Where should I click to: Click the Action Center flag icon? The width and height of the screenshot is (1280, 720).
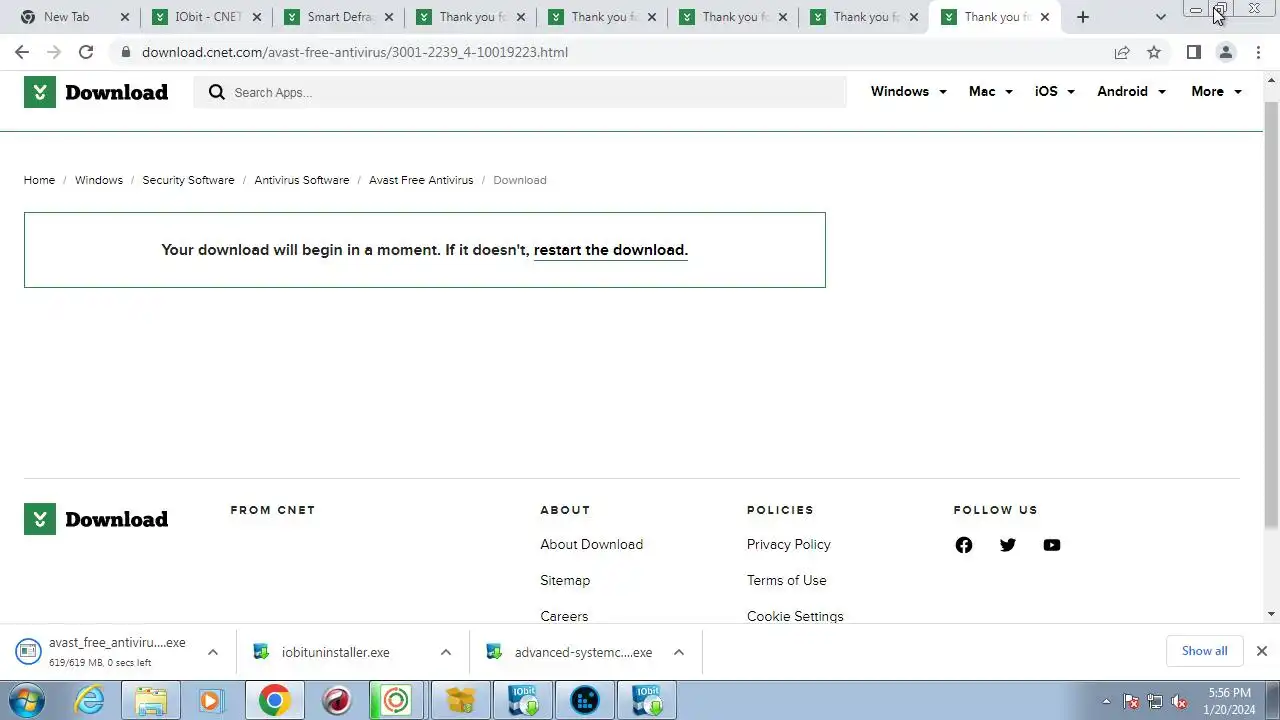click(x=1131, y=701)
